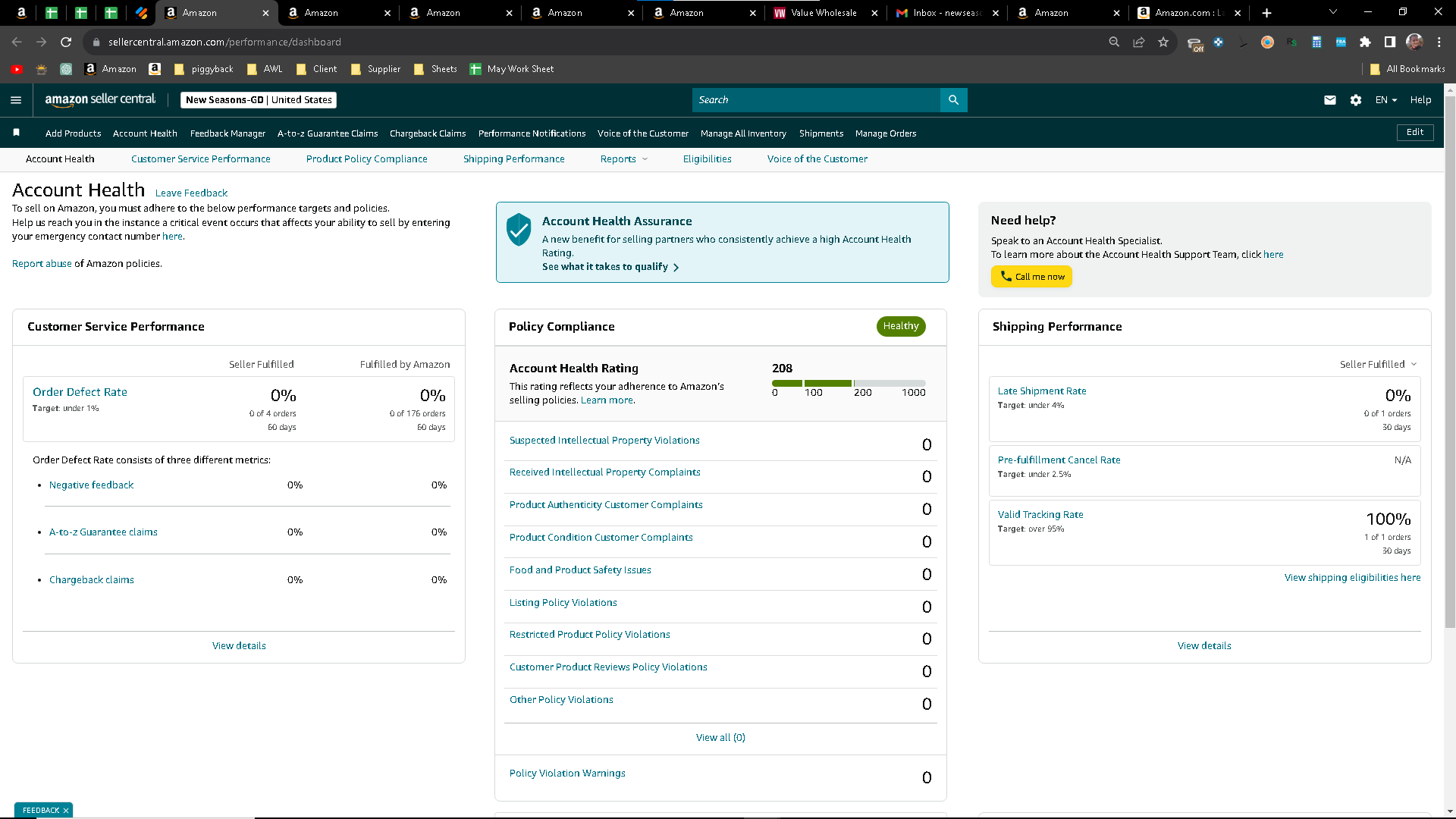This screenshot has width=1456, height=819.
Task: Click the search magnifier button in Seller Central
Action: pos(953,100)
